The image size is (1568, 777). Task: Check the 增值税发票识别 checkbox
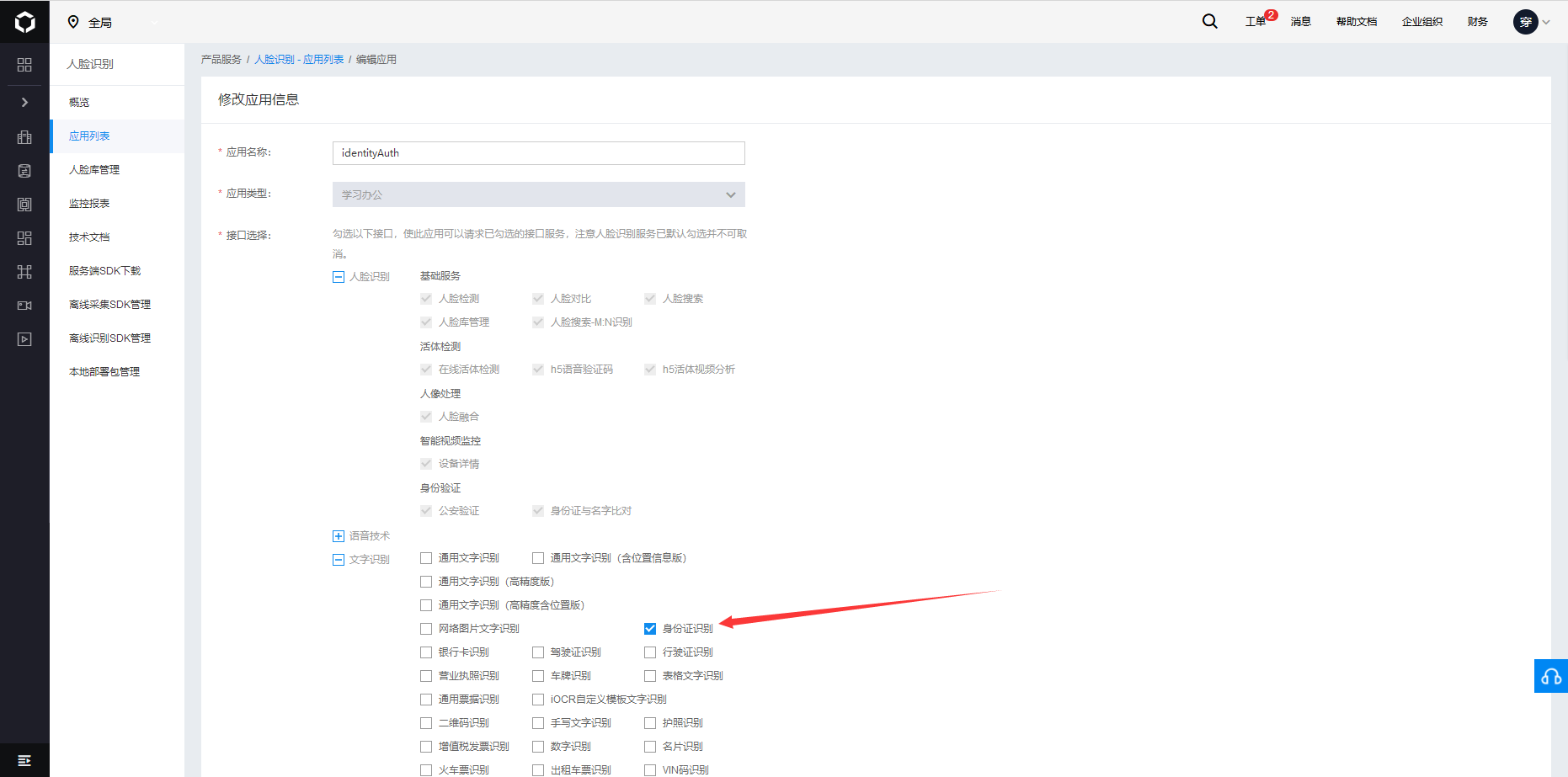[426, 747]
